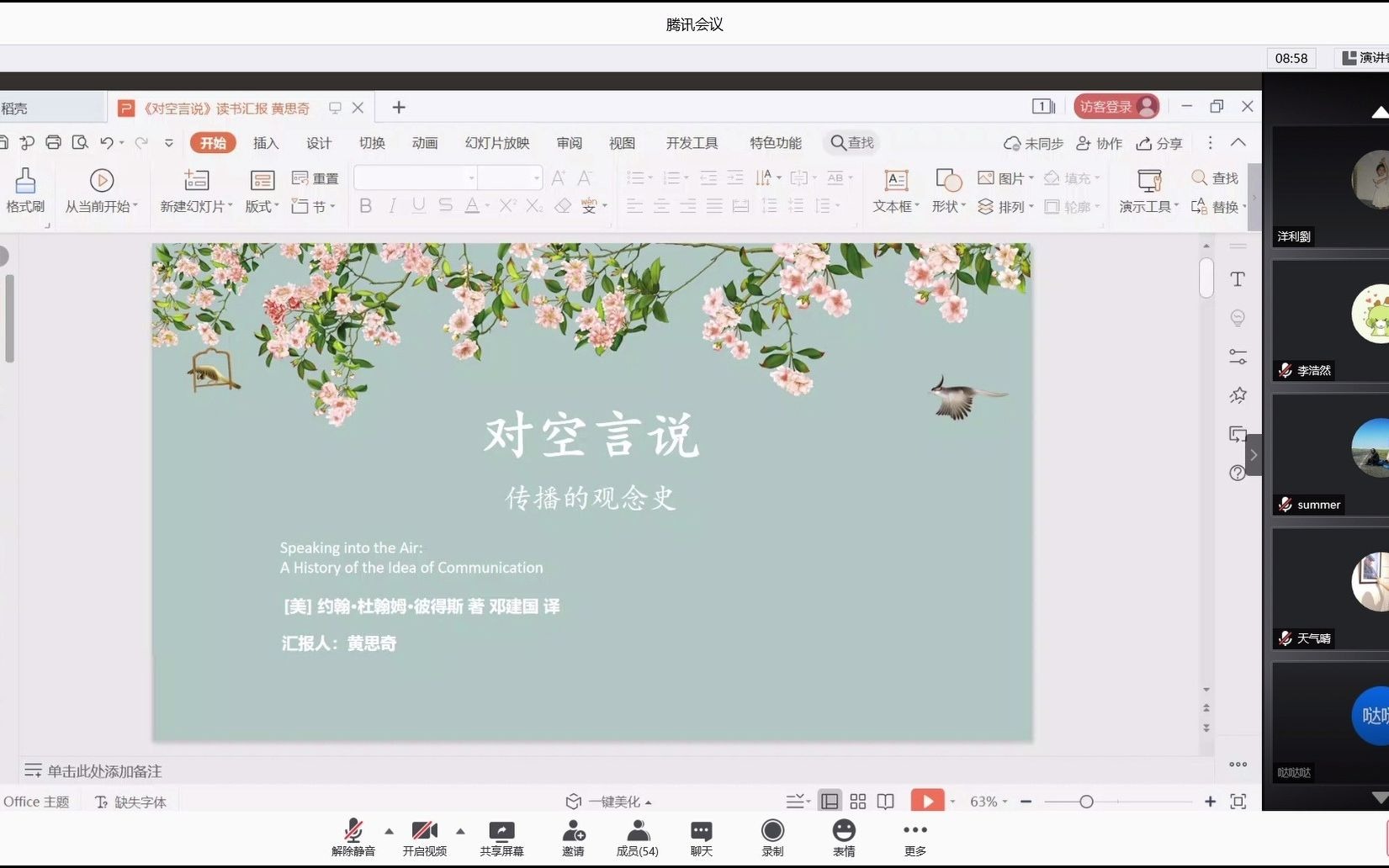Click One-click Beautify (一键美化)
1389x868 pixels.
pos(609,802)
